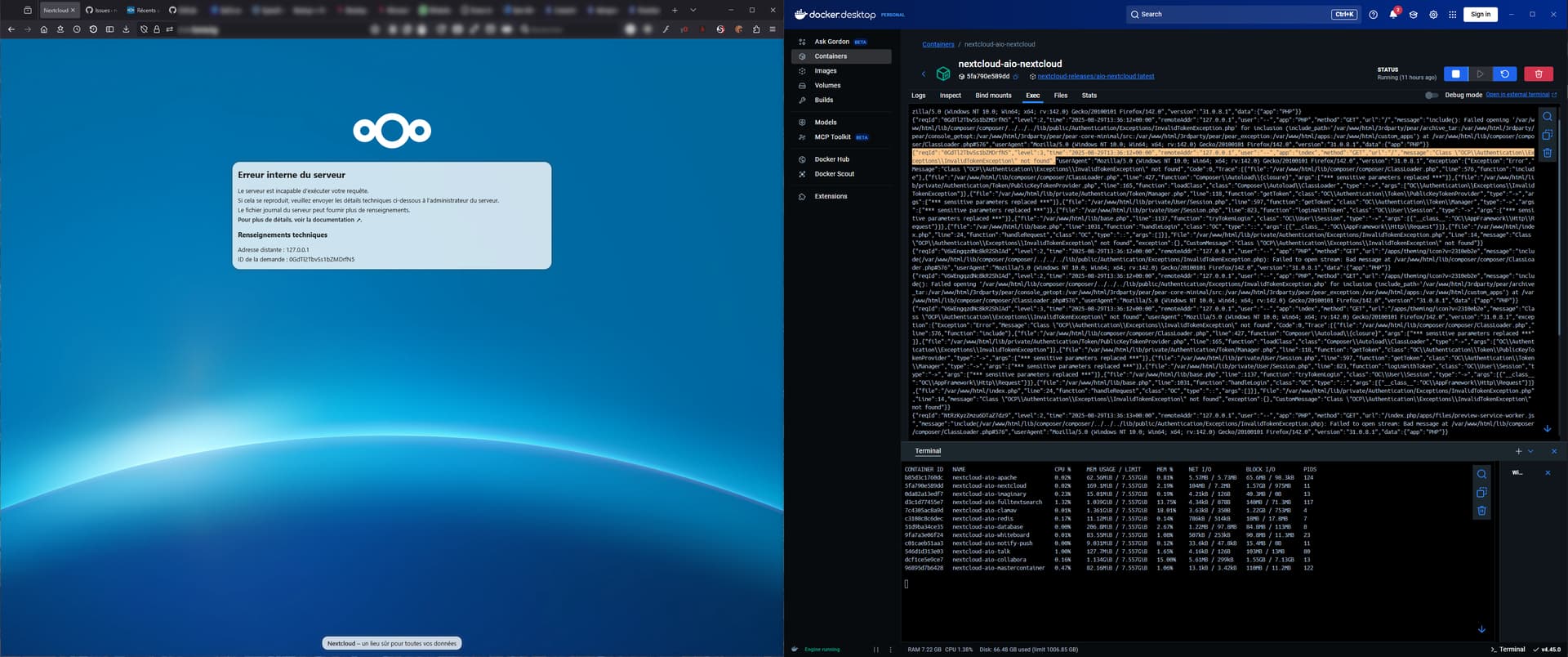The height and width of the screenshot is (657, 1568).
Task: Click Open in external terminal link
Action: click(1521, 95)
